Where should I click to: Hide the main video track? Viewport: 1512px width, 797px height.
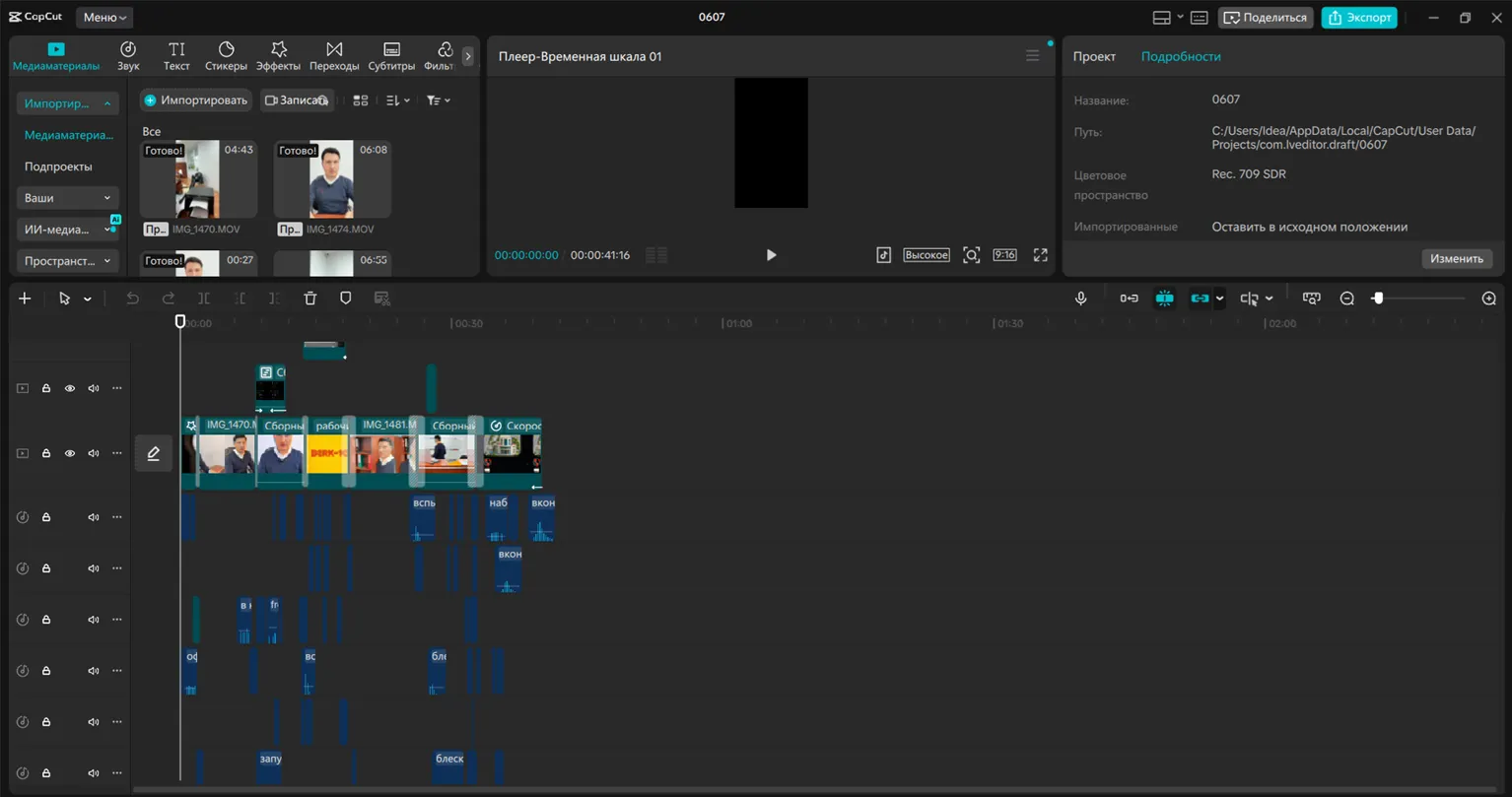click(x=70, y=453)
